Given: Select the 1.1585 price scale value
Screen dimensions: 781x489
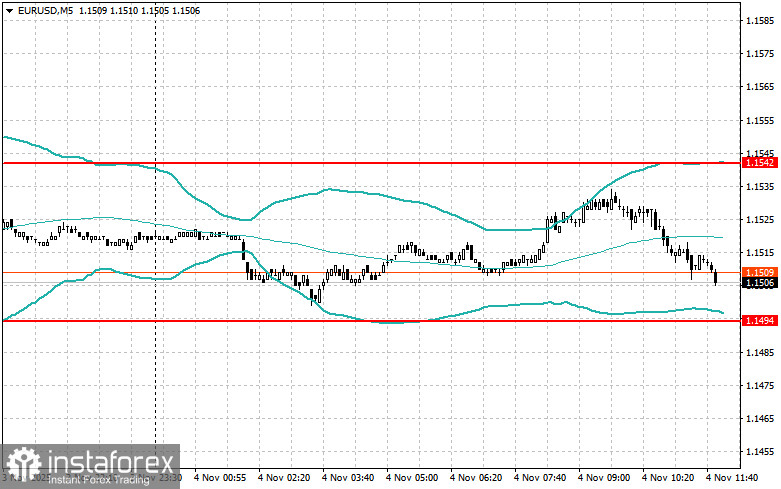Looking at the screenshot, I should (x=760, y=21).
